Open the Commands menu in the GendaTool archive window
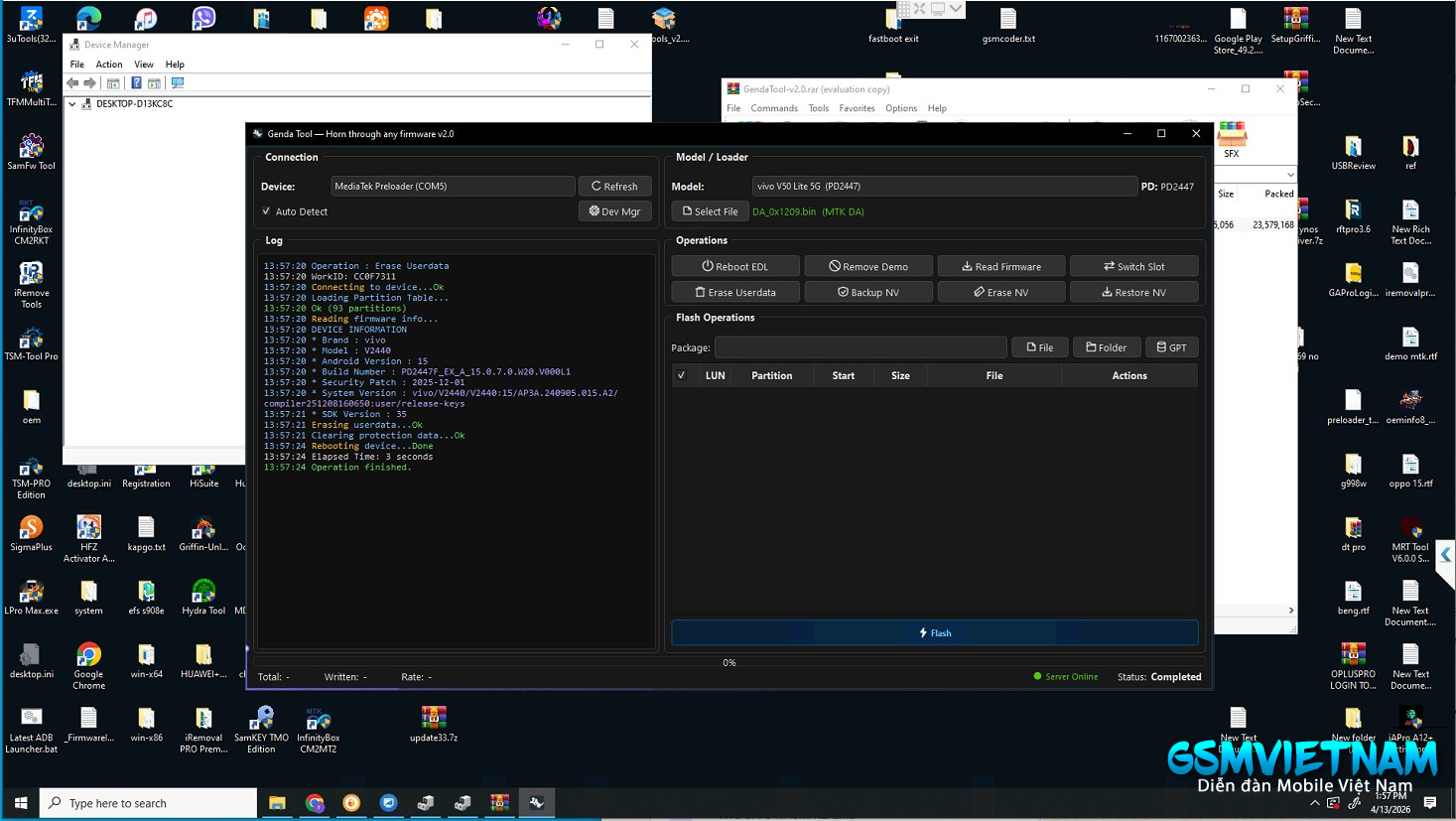This screenshot has width=1456, height=821. pyautogui.click(x=773, y=108)
